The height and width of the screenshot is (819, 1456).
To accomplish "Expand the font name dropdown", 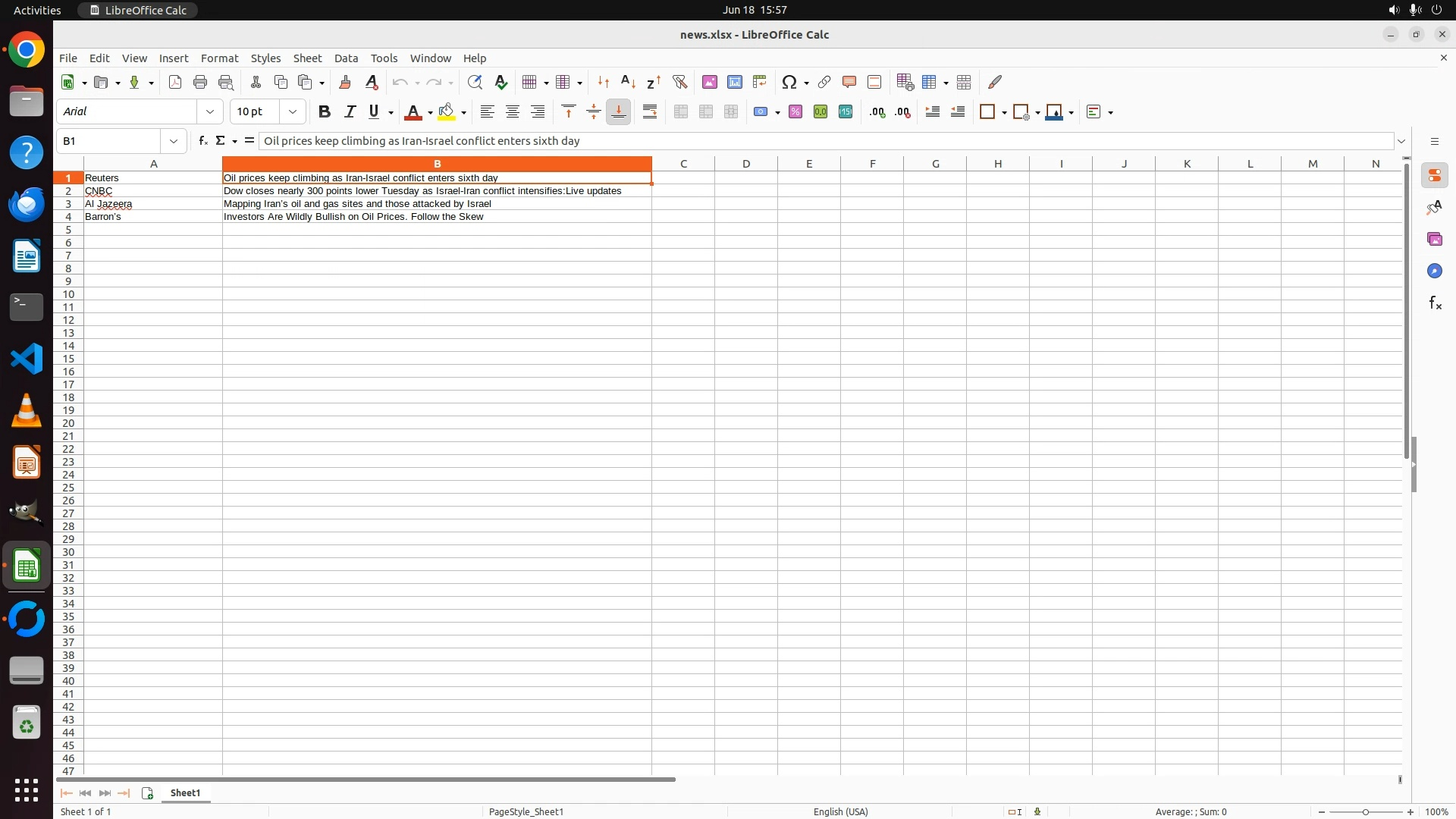I will [210, 111].
